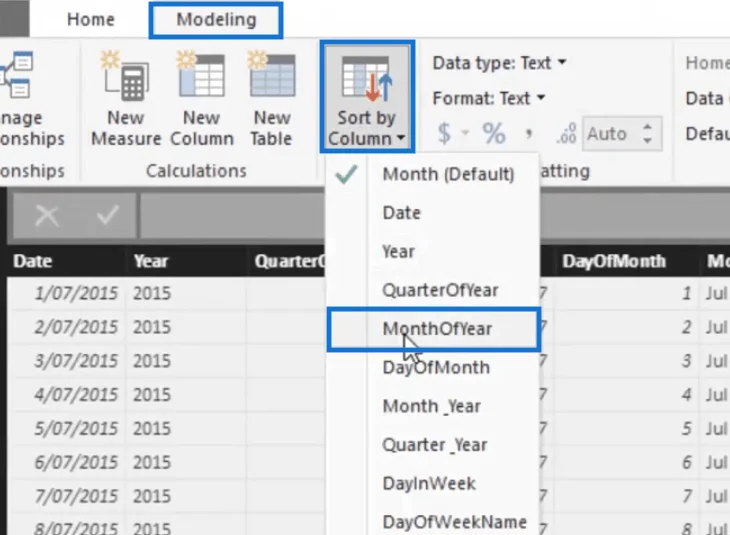730x535 pixels.
Task: Click the New Measure calculator icon
Action: point(126,76)
